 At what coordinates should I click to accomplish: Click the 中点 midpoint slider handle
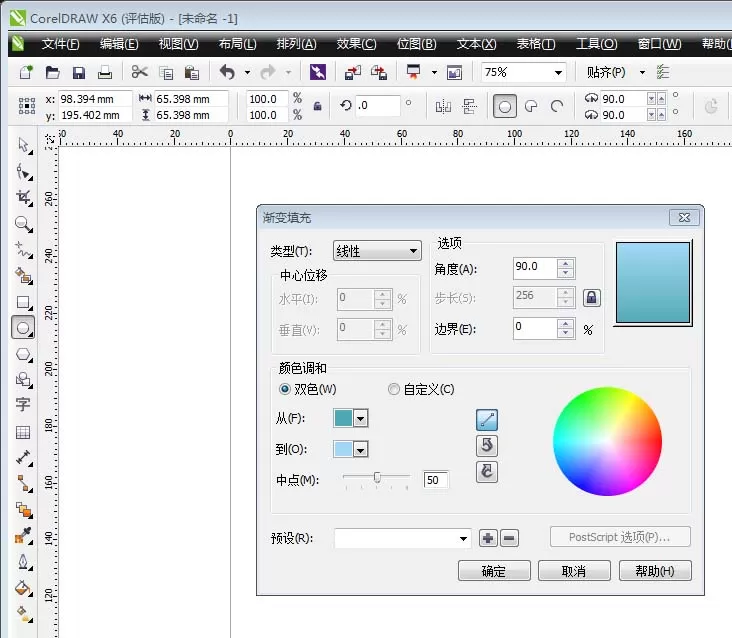pos(377,477)
